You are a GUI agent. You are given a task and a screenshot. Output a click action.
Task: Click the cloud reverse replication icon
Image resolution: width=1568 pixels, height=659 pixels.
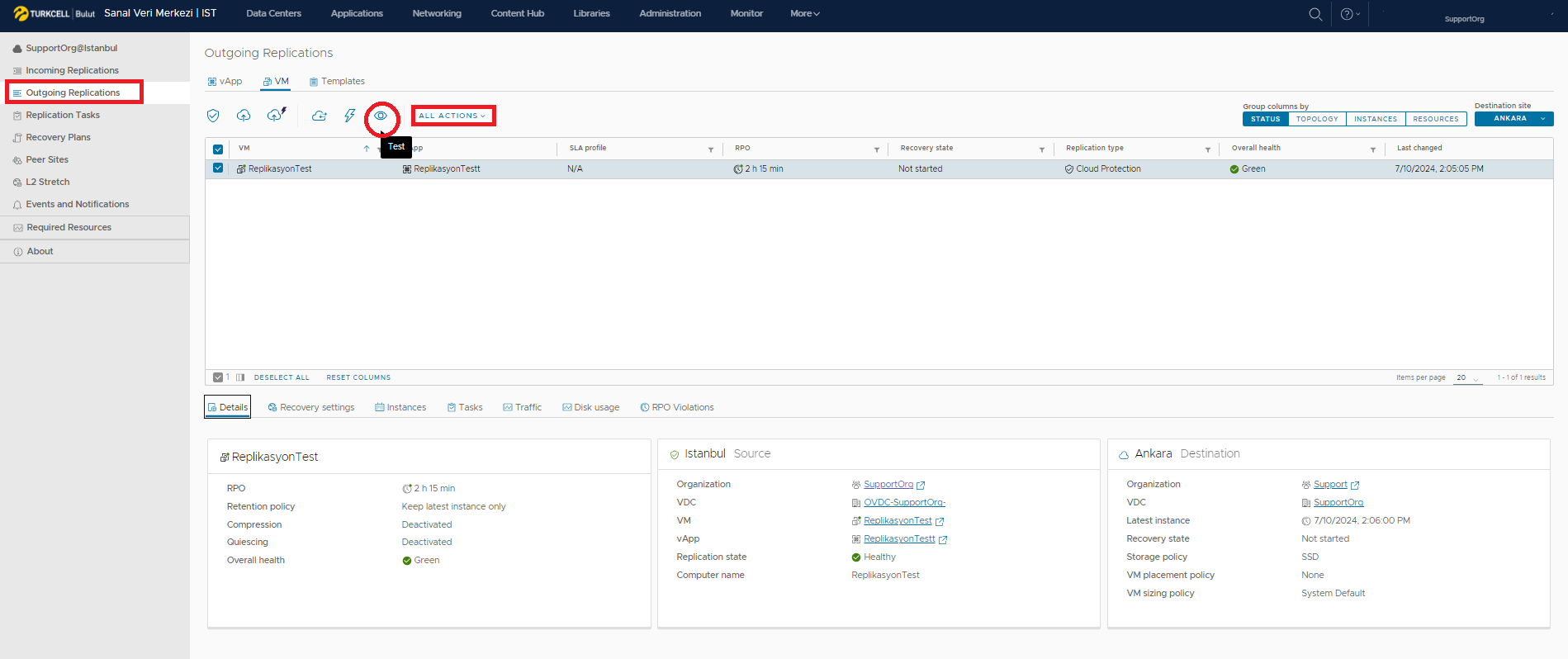point(319,116)
